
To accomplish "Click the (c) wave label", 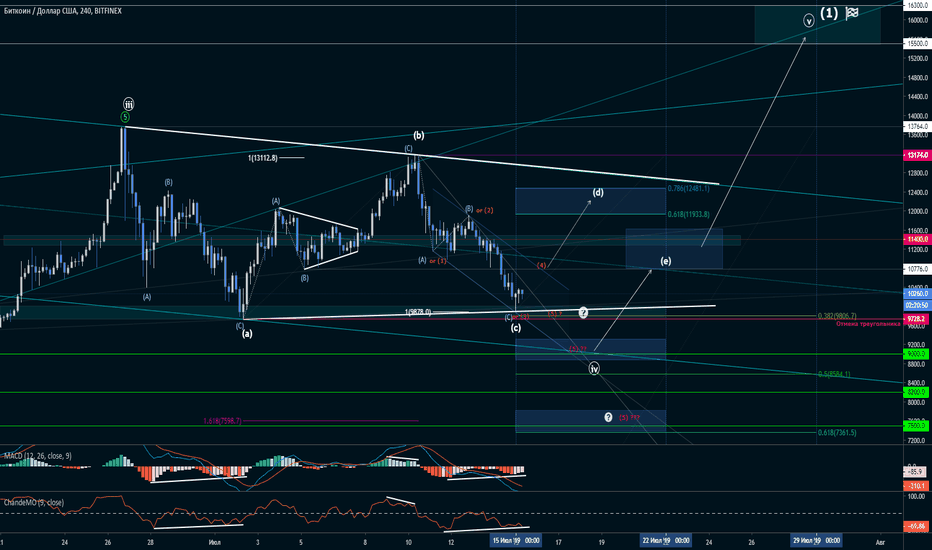I will click(x=516, y=328).
